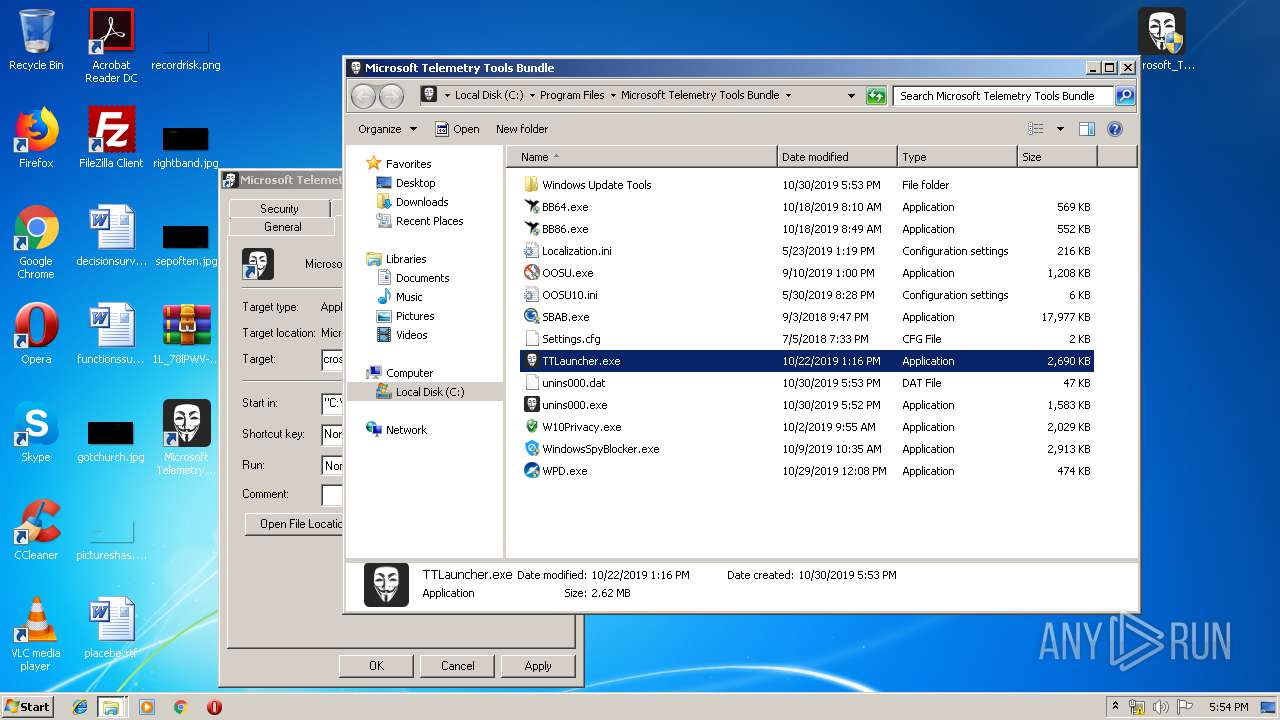Click the Explorer forward navigation button

392,96
